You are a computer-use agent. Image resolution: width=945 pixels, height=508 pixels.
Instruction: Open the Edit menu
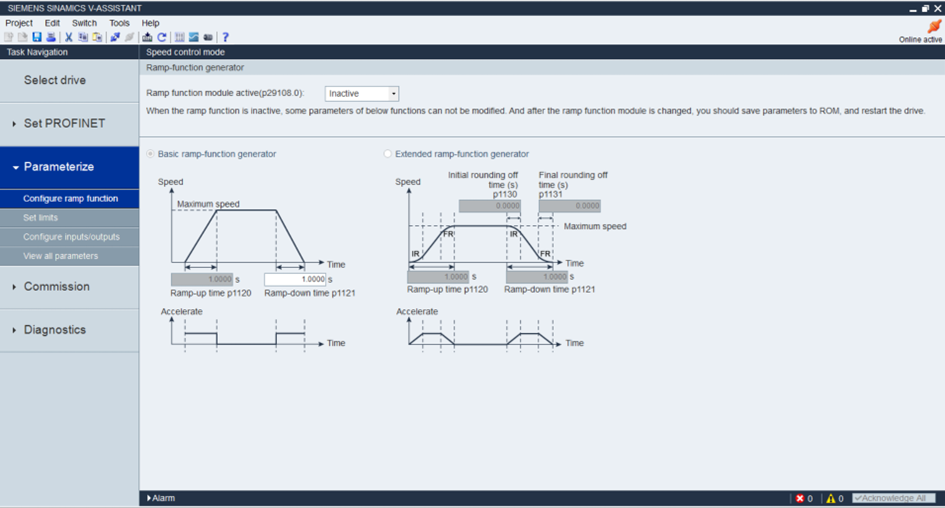[52, 23]
